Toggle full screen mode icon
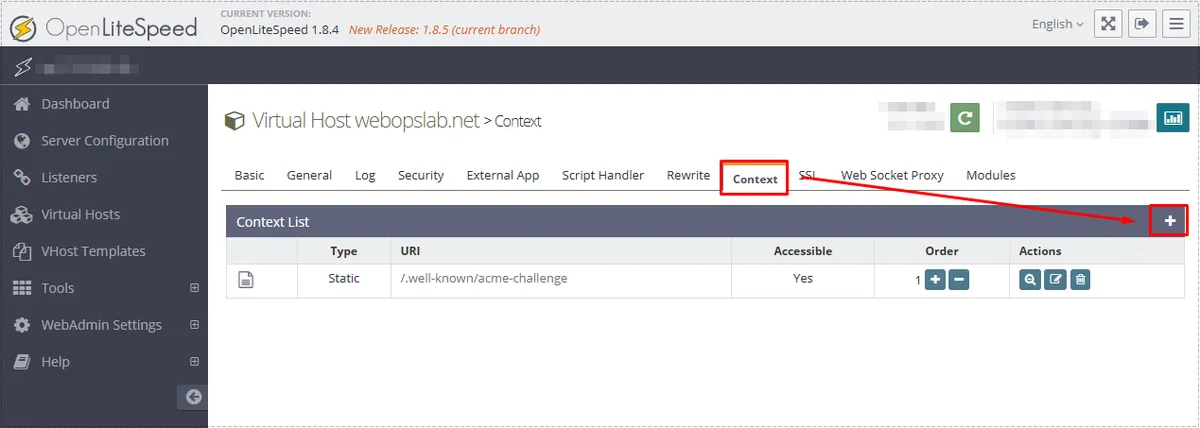The height and width of the screenshot is (428, 1200). pyautogui.click(x=1108, y=24)
